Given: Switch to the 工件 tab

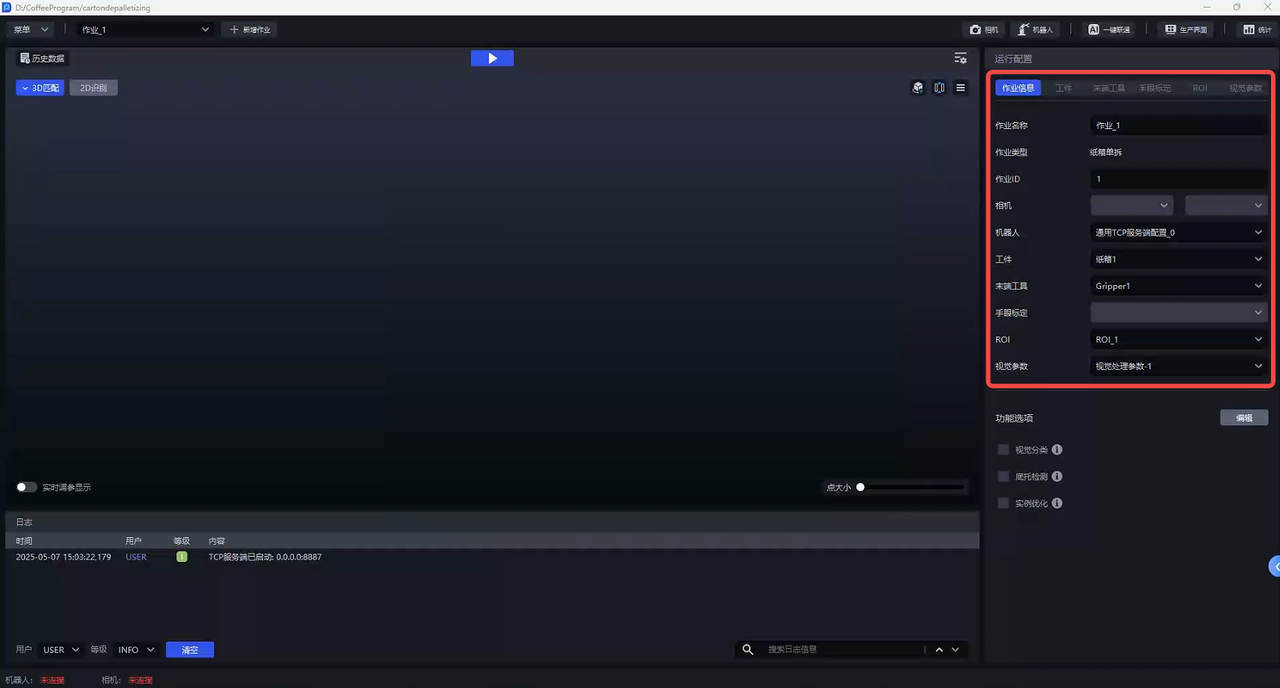Looking at the screenshot, I should pos(1063,88).
